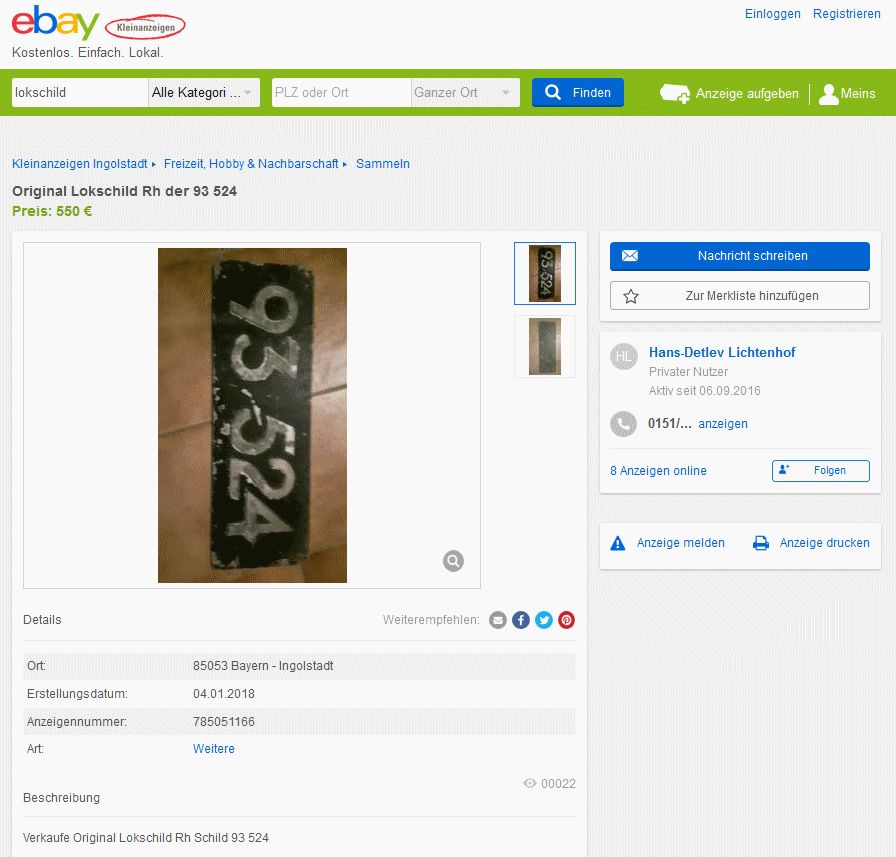Image resolution: width=896 pixels, height=857 pixels.
Task: Open the Ganzer Ort radius dropdown
Action: (465, 93)
